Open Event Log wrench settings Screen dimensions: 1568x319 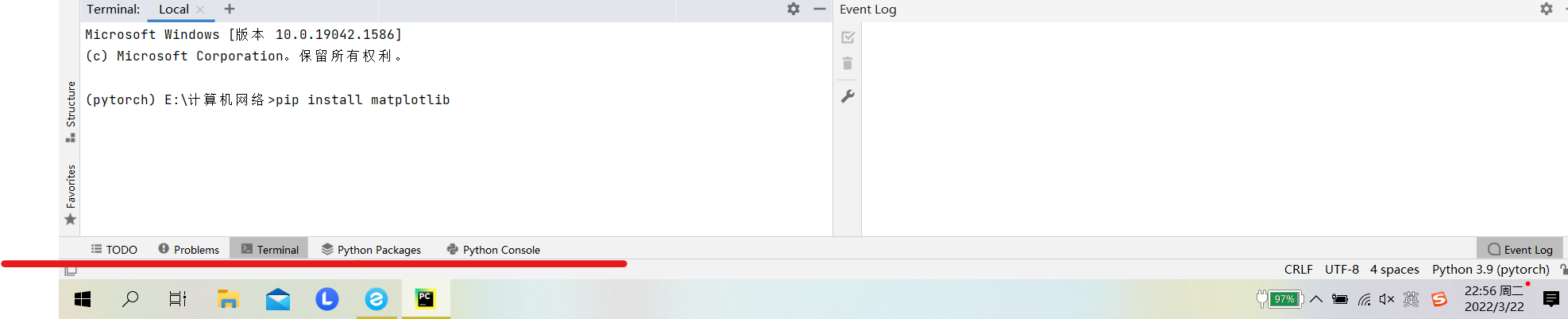click(848, 96)
